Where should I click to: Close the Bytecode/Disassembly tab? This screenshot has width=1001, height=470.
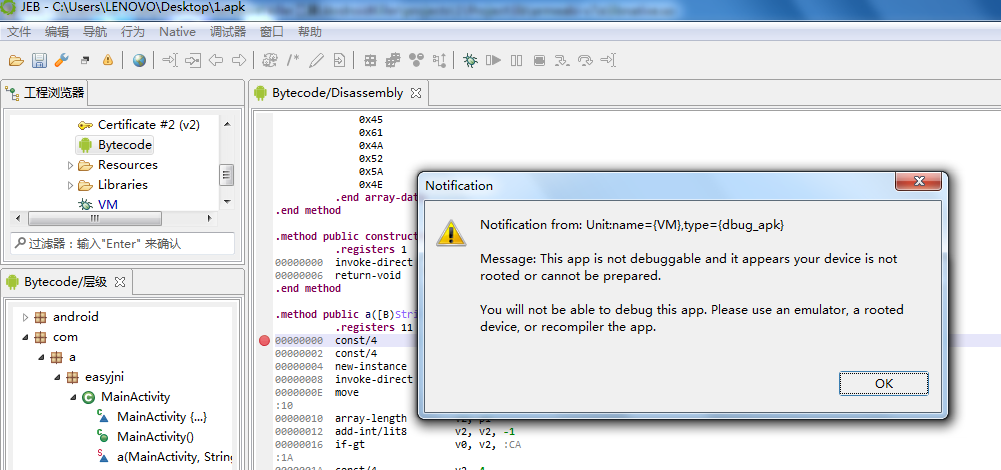click(x=416, y=93)
